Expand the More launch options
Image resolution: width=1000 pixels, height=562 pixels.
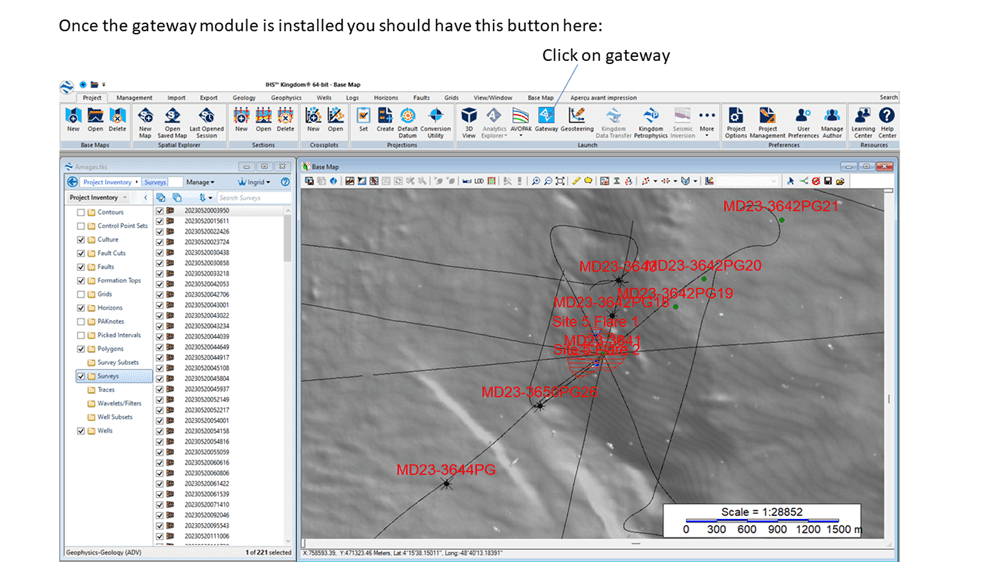click(x=707, y=119)
